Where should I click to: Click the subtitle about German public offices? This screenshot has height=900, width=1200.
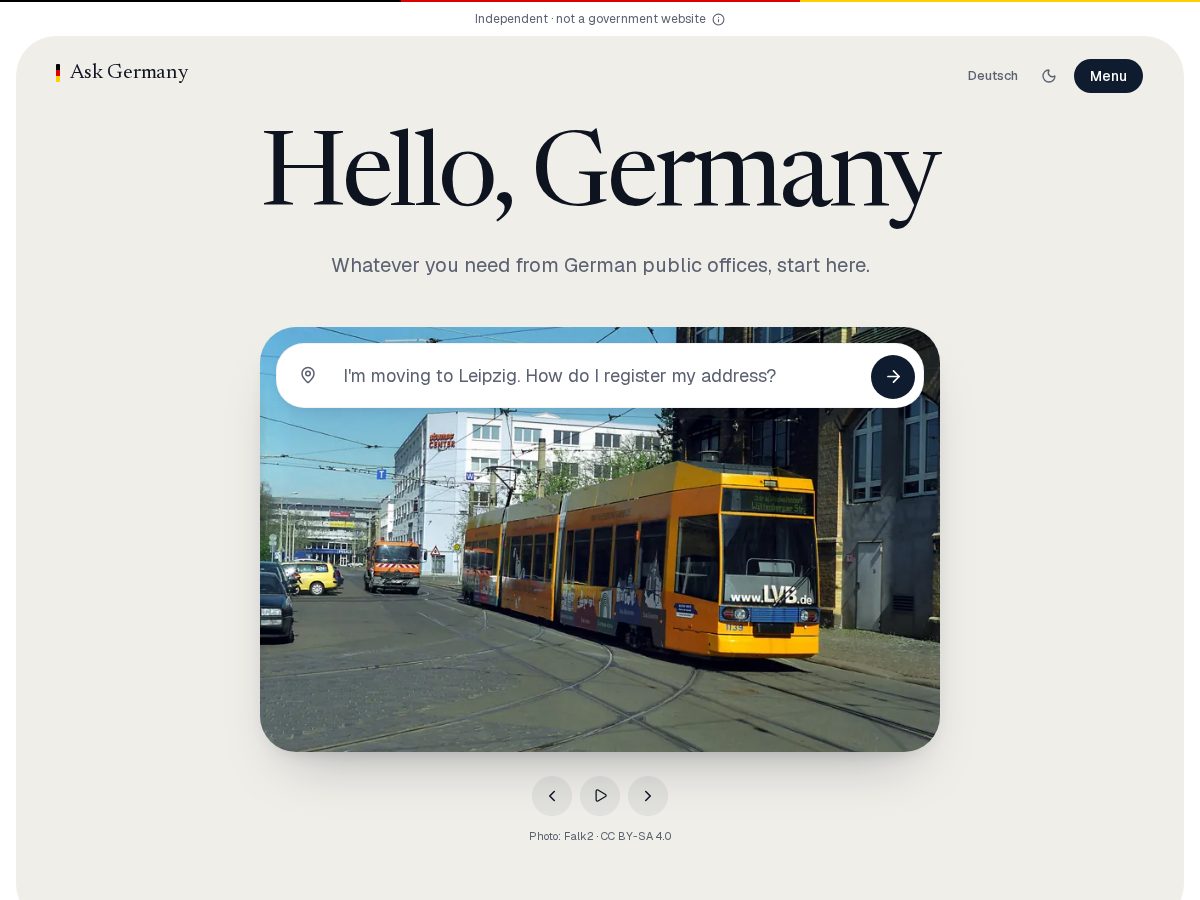[x=600, y=265]
